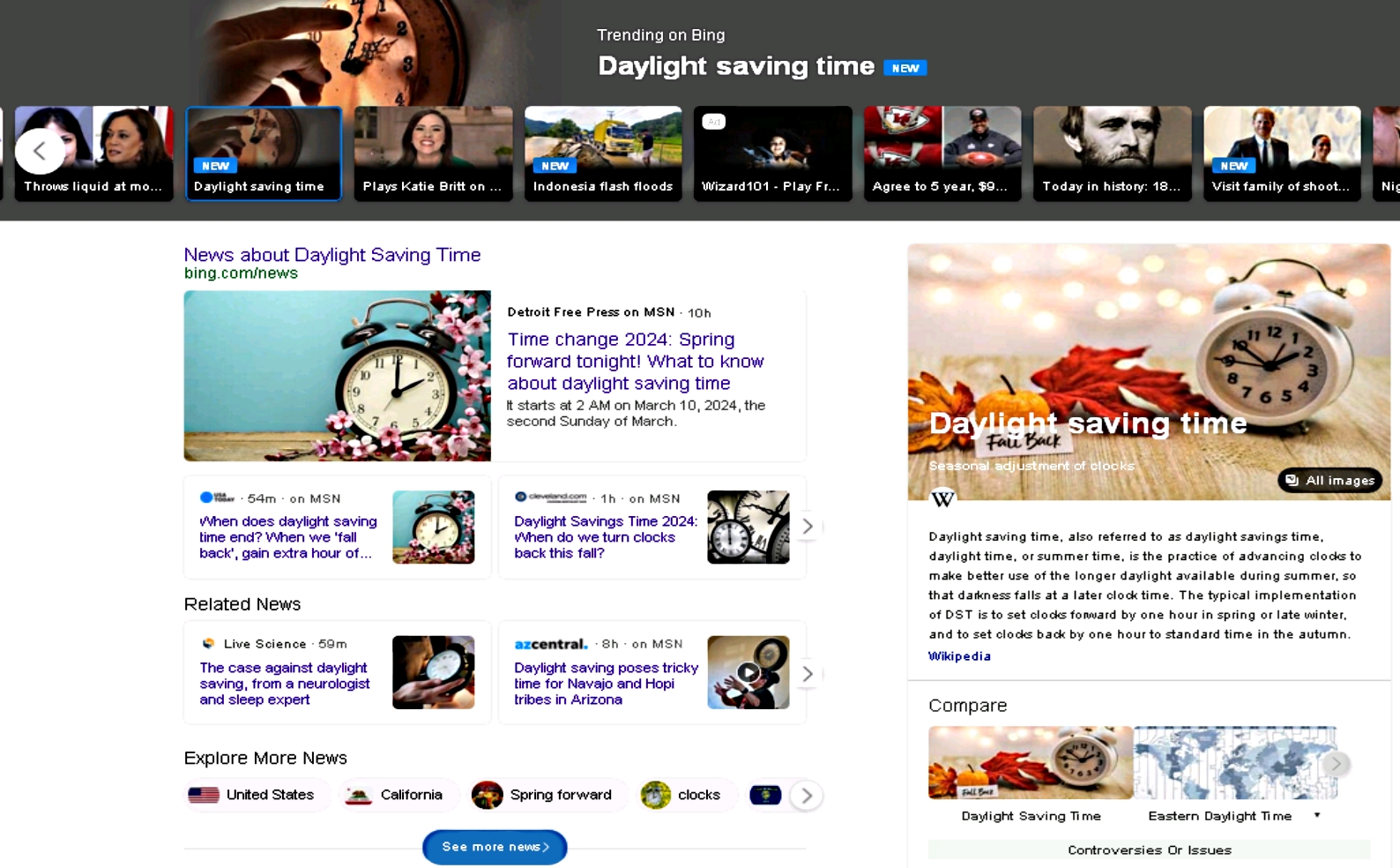This screenshot has height=868, width=1400.
Task: Open the Wizard101 ad card
Action: 773,153
